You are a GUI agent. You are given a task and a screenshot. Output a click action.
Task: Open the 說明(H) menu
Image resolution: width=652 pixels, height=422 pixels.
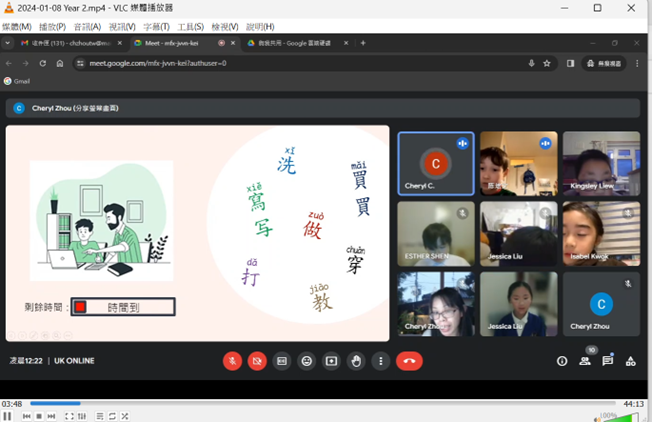pos(260,27)
